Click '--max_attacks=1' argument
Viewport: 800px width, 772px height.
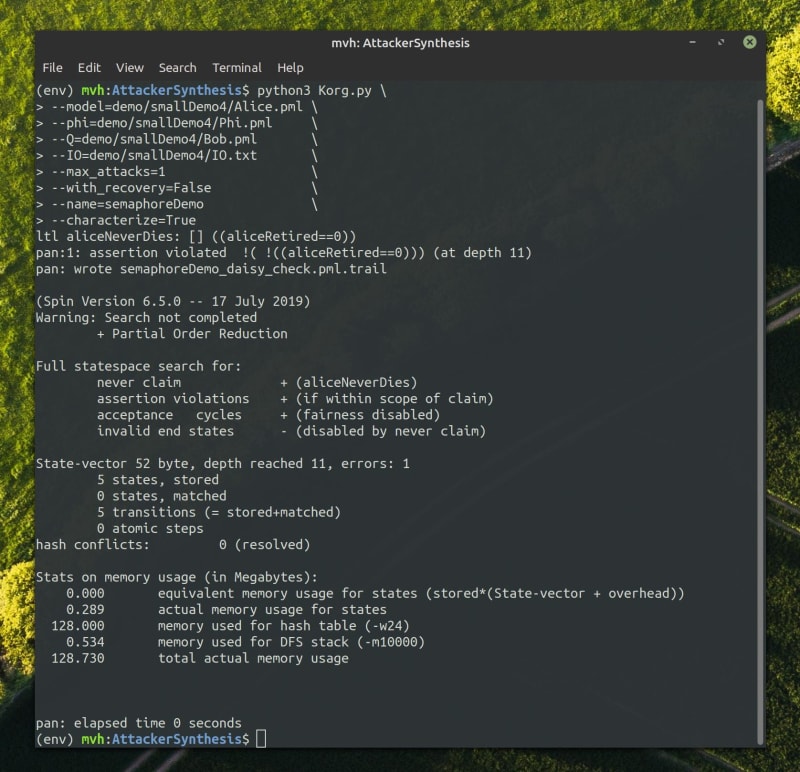pyautogui.click(x=108, y=172)
